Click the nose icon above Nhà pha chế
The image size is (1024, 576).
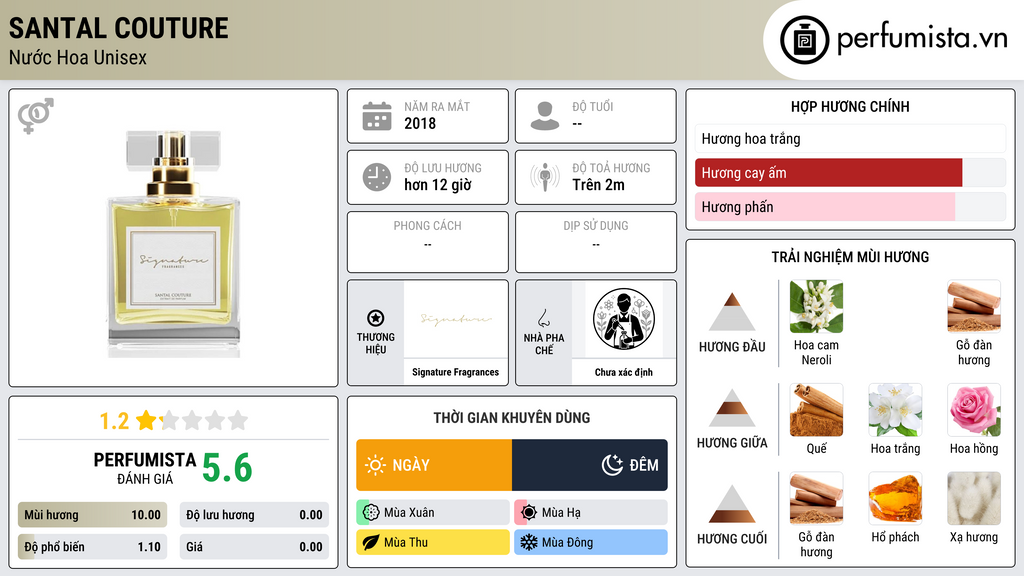point(543,318)
